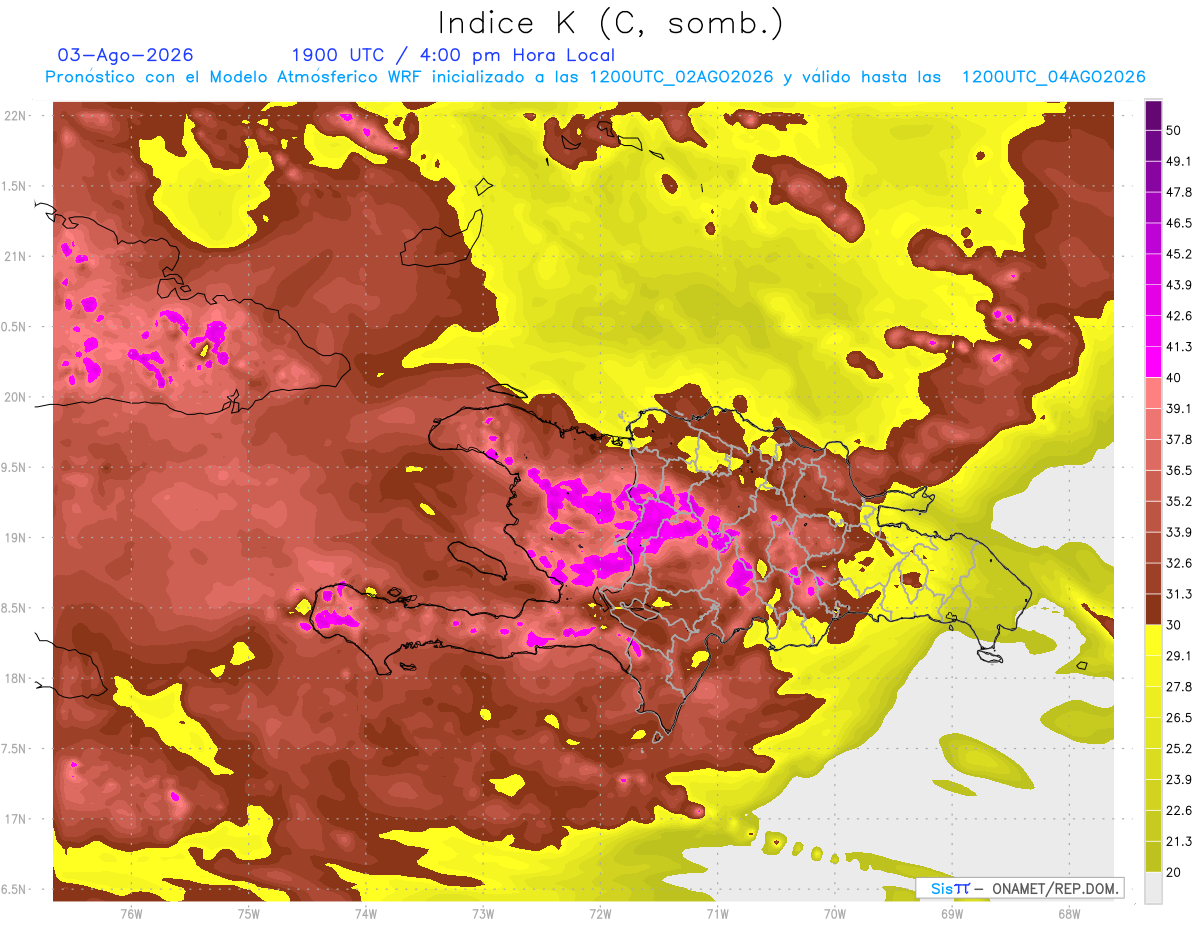Click the "20" colorbar label
1200x927 pixels.
click(x=1175, y=872)
